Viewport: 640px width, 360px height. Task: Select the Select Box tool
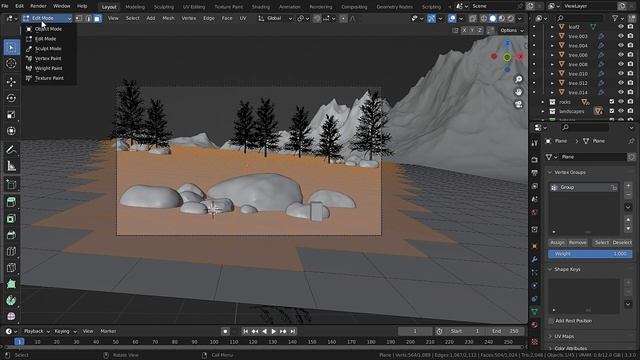11,47
